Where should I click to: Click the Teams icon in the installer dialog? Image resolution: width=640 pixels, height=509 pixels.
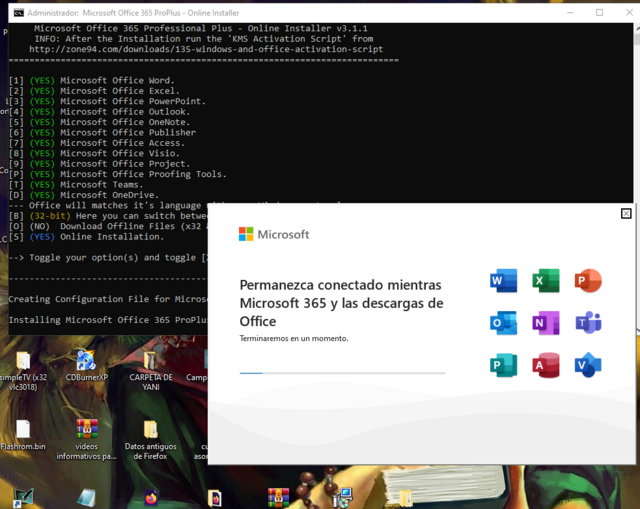[x=588, y=323]
